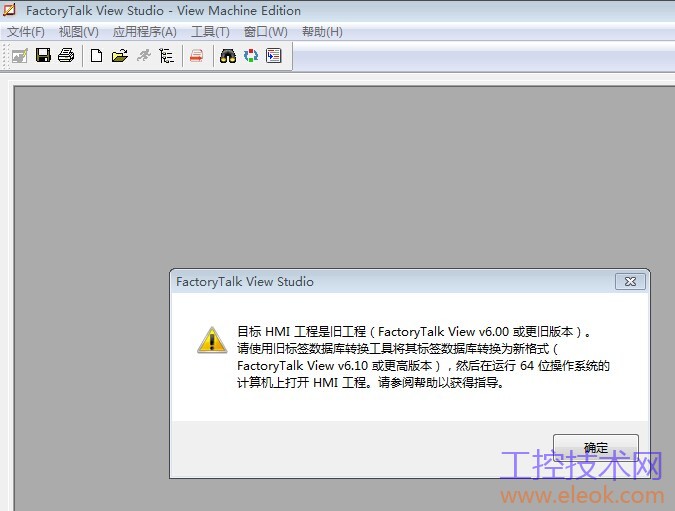This screenshot has height=511, width=675.
Task: Click the yellow warning triangle icon in dialog
Action: (212, 341)
